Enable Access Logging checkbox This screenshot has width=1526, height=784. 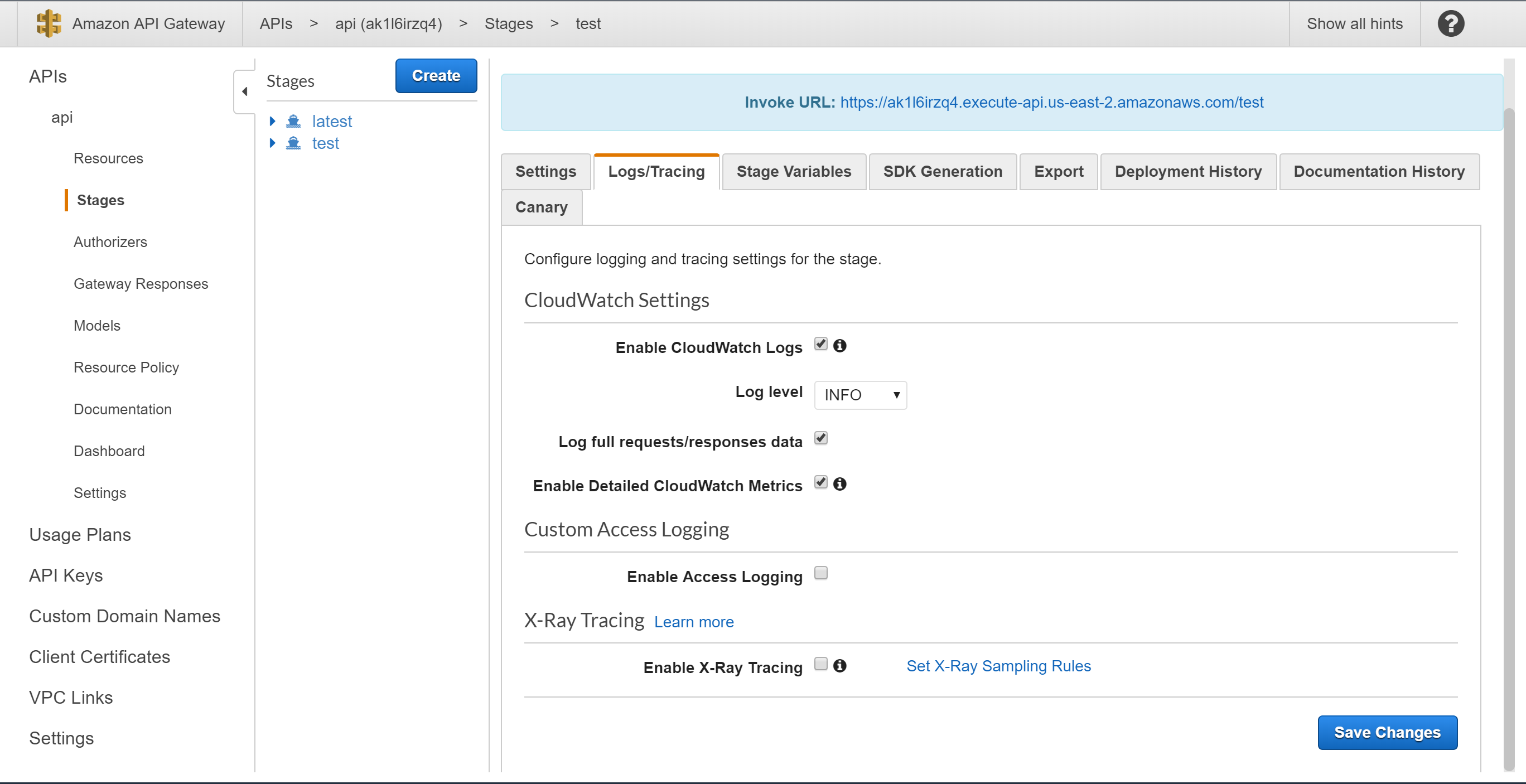pos(820,573)
